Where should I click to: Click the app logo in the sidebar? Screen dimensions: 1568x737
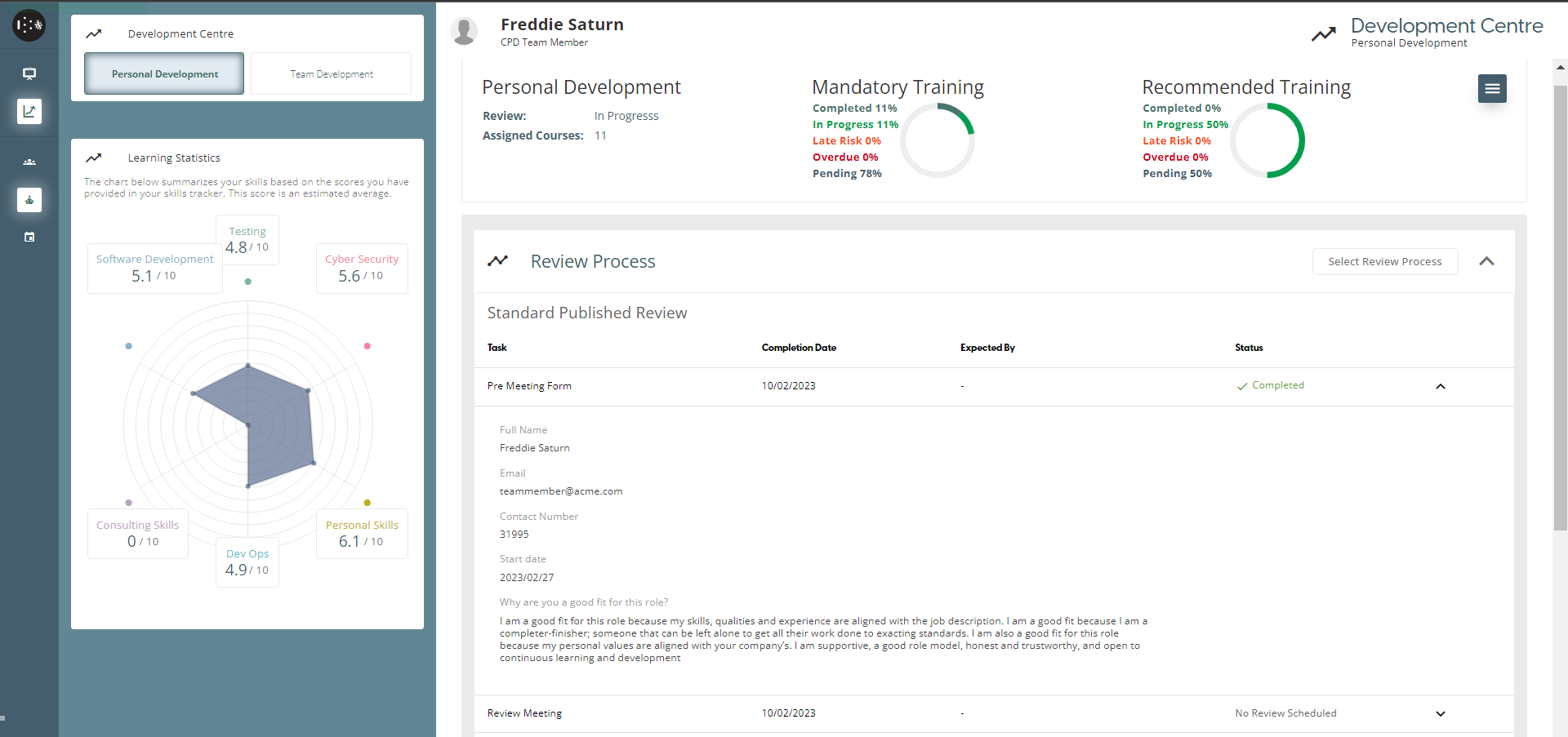click(x=29, y=25)
